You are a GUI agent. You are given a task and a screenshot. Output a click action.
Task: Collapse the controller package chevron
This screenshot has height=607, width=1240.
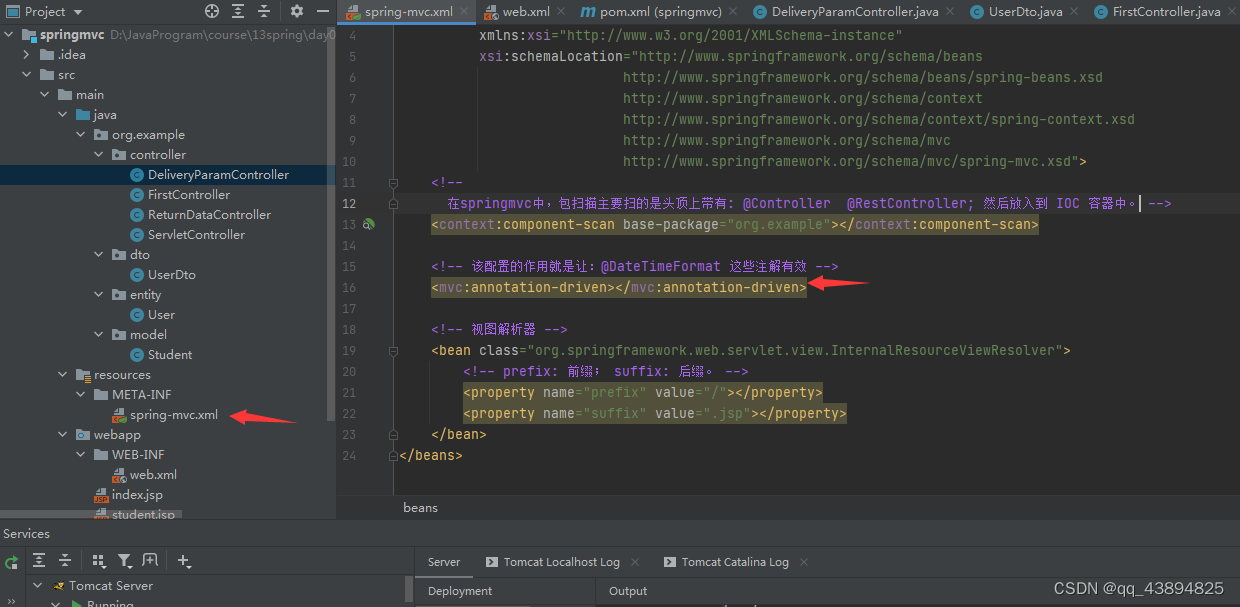coord(100,155)
